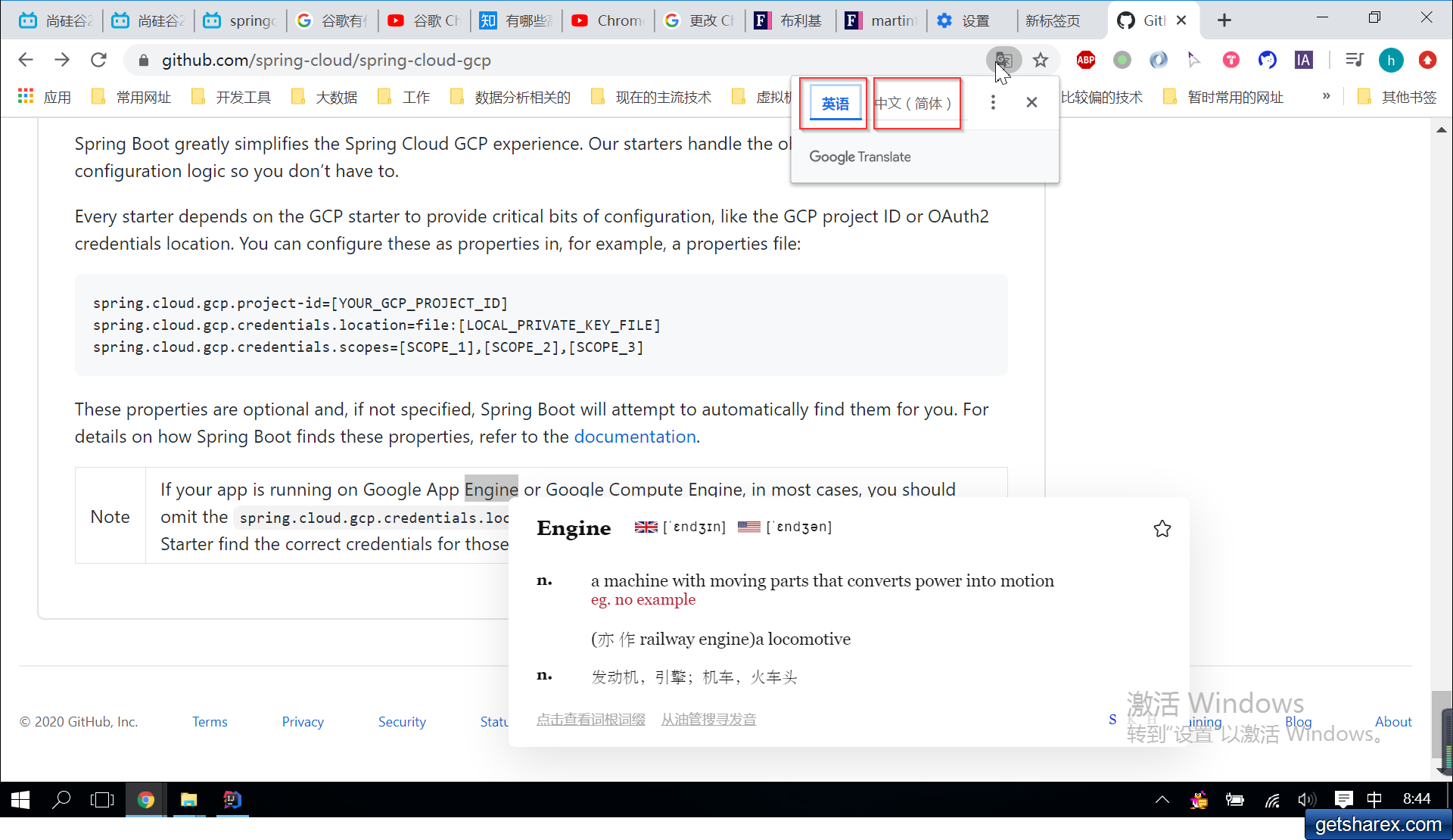Bookmark this page with the star icon
Image resolution: width=1453 pixels, height=840 pixels.
[1041, 60]
